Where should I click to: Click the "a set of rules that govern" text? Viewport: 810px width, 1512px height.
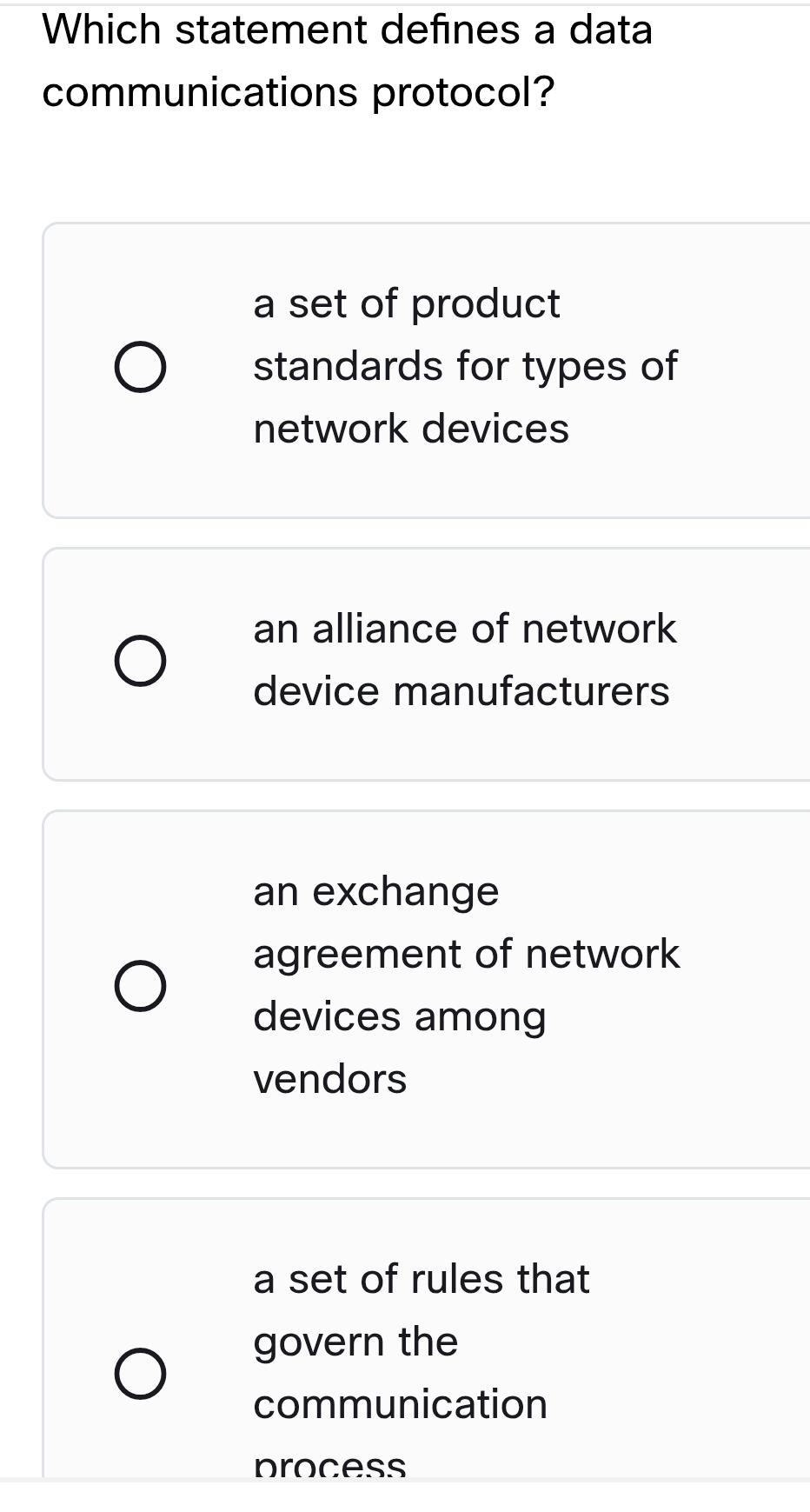tap(422, 1279)
